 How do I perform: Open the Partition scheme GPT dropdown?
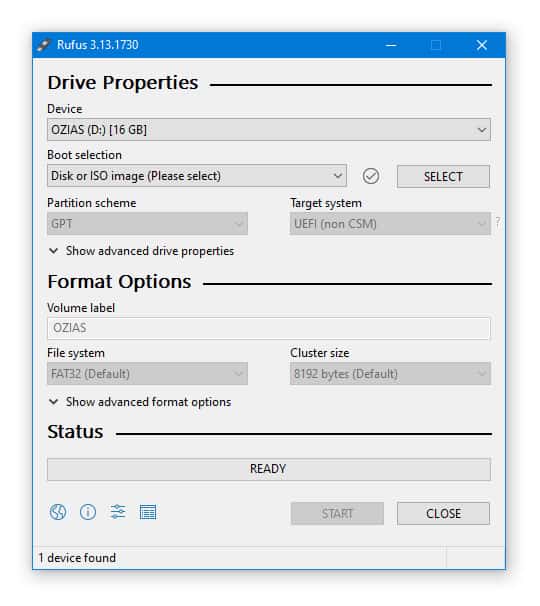click(x=147, y=224)
